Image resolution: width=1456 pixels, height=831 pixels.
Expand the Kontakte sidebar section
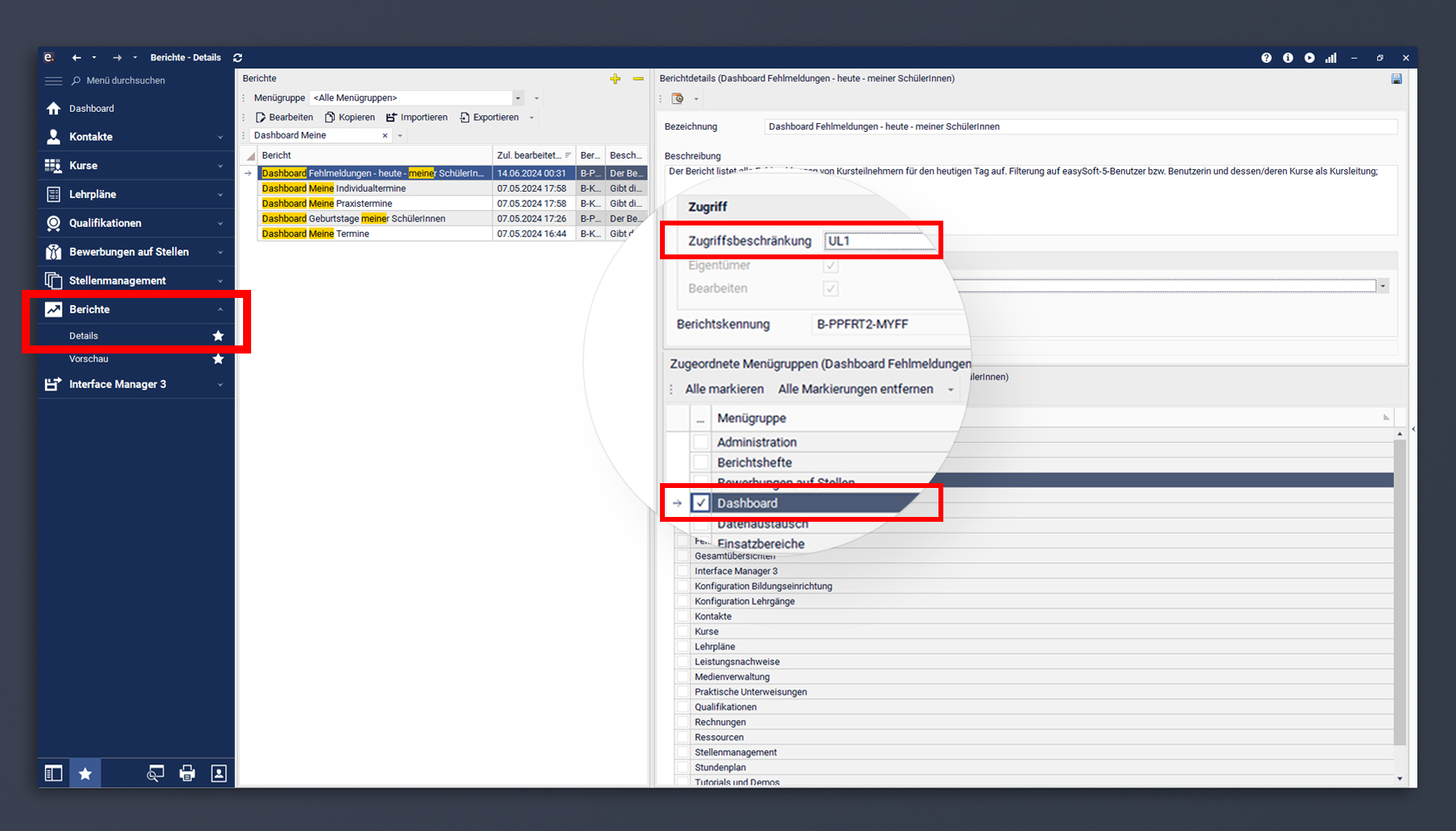tap(136, 137)
